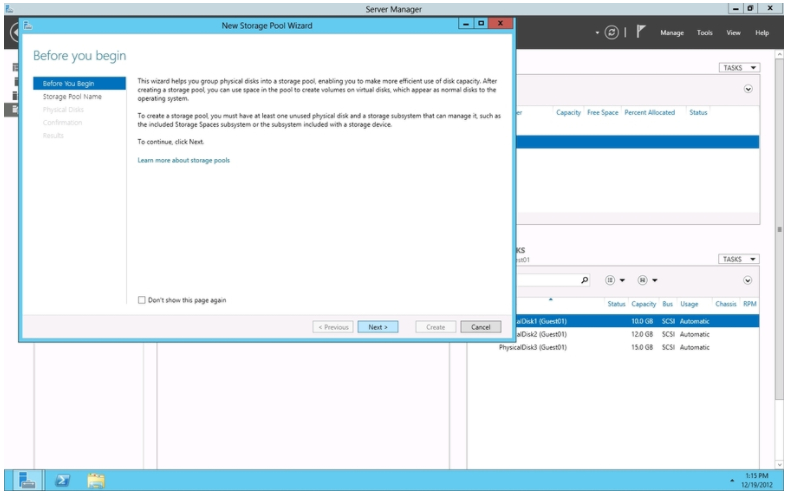Image resolution: width=787 pixels, height=496 pixels.
Task: Collapse the storage pools panel with the chevron
Action: click(x=748, y=89)
